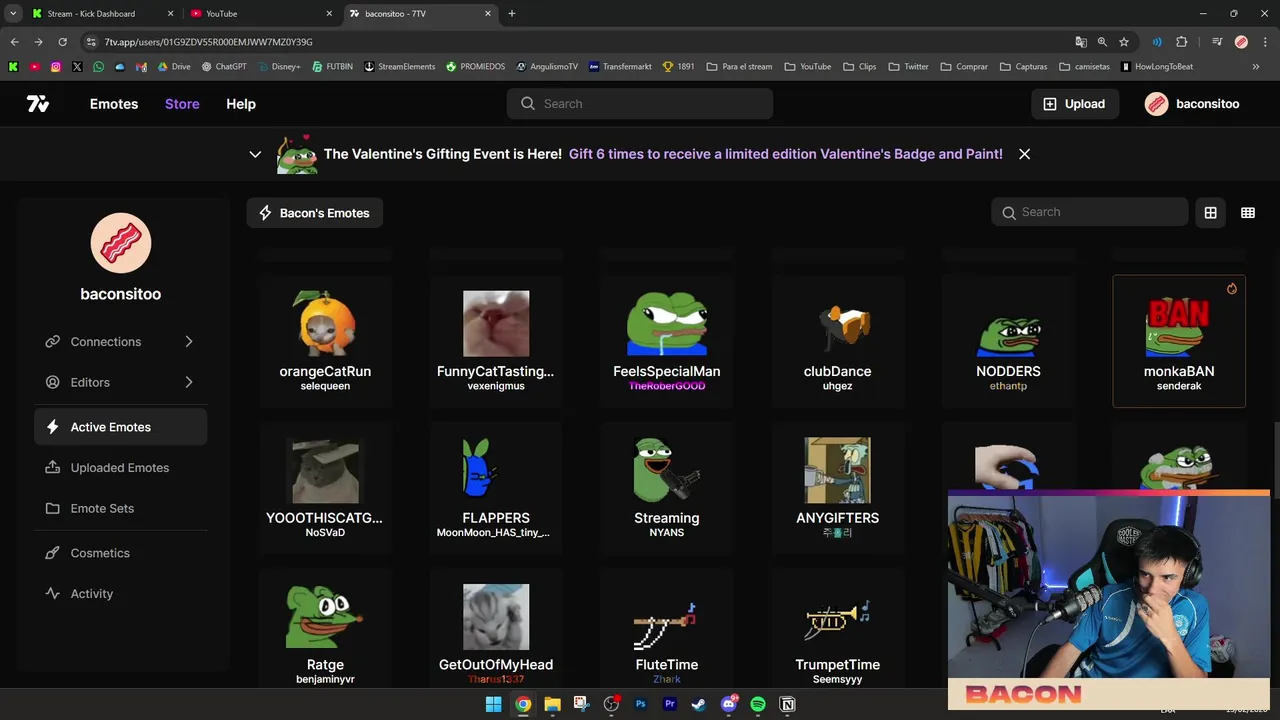The width and height of the screenshot is (1280, 720).
Task: Open Photoshop from the taskbar
Action: point(640,705)
